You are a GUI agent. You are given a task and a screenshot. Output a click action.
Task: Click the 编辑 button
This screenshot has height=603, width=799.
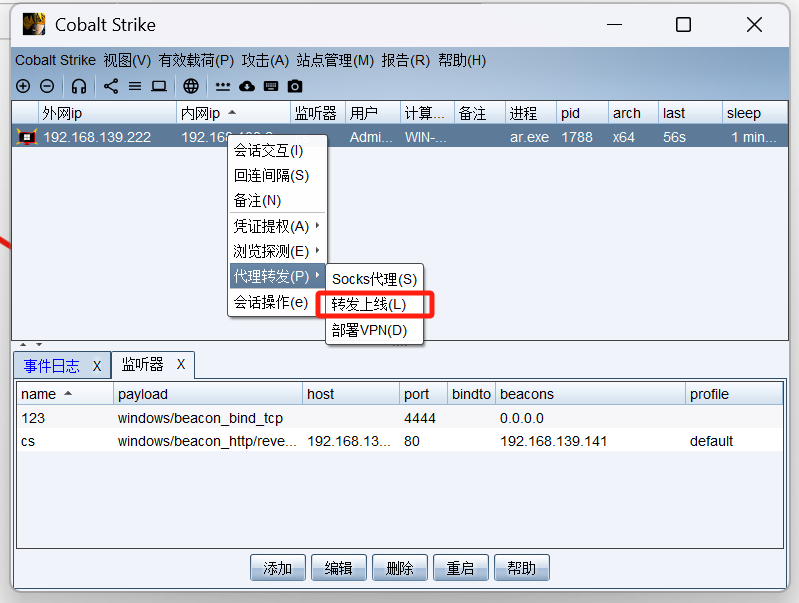tap(339, 568)
